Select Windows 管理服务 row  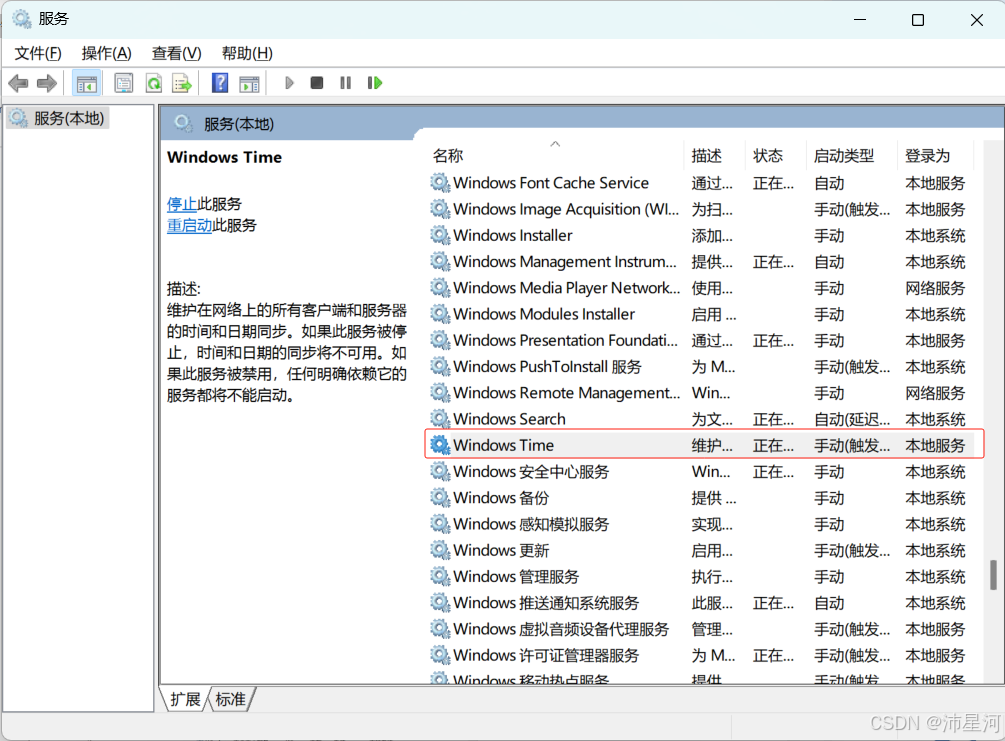[702, 576]
